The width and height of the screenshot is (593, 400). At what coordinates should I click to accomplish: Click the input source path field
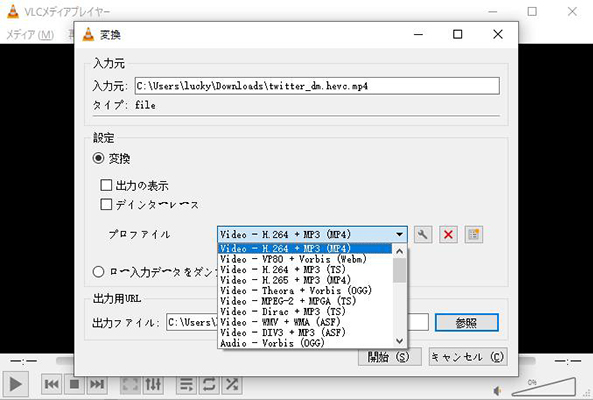[x=317, y=86]
